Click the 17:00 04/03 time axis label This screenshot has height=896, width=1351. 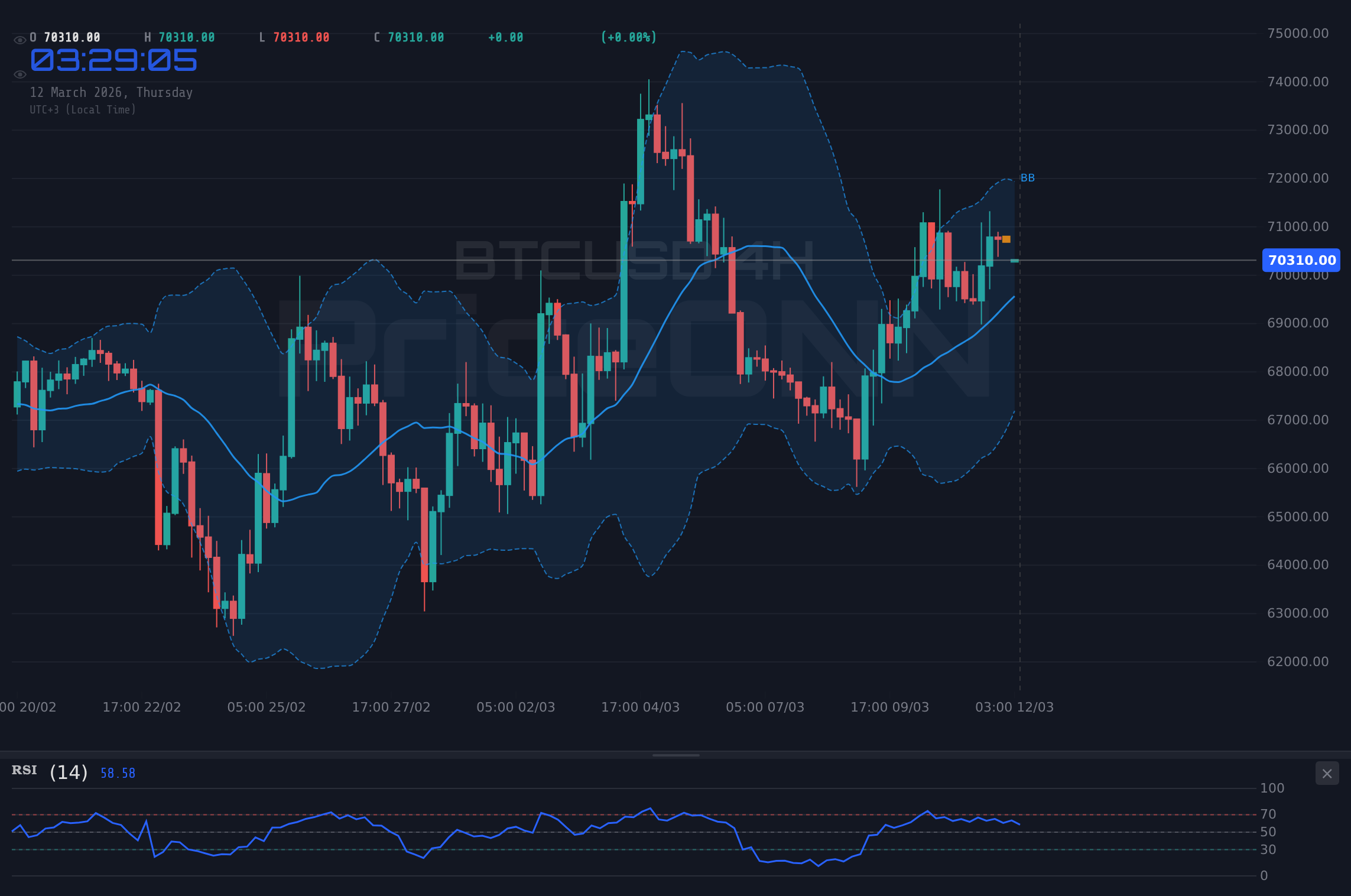click(x=641, y=707)
